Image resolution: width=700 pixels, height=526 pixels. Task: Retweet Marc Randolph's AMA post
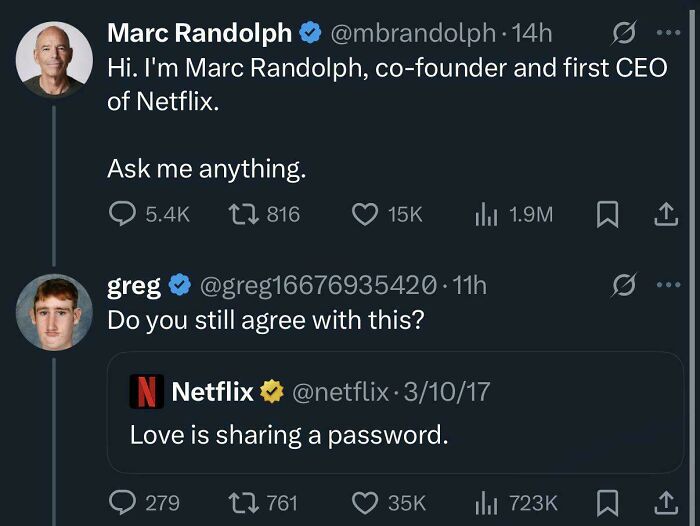[242, 214]
